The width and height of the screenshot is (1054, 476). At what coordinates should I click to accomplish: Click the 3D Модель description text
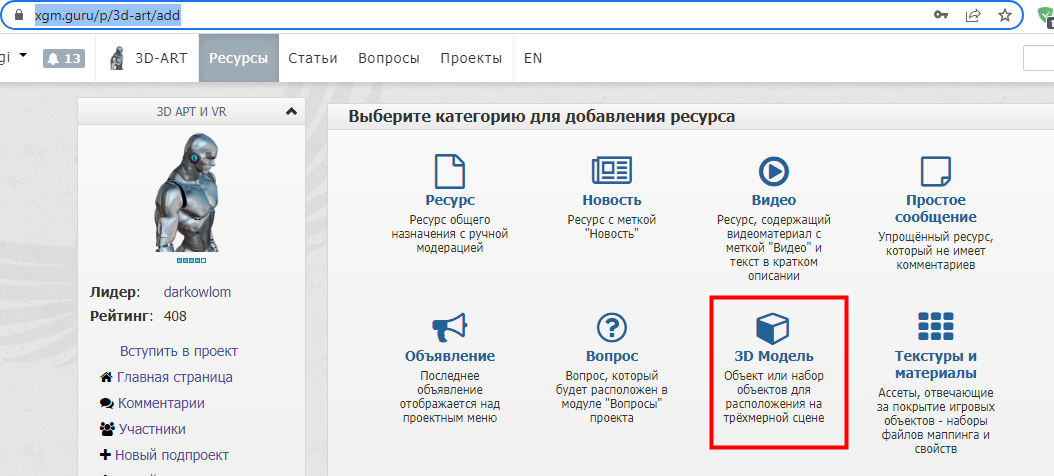[x=774, y=397]
